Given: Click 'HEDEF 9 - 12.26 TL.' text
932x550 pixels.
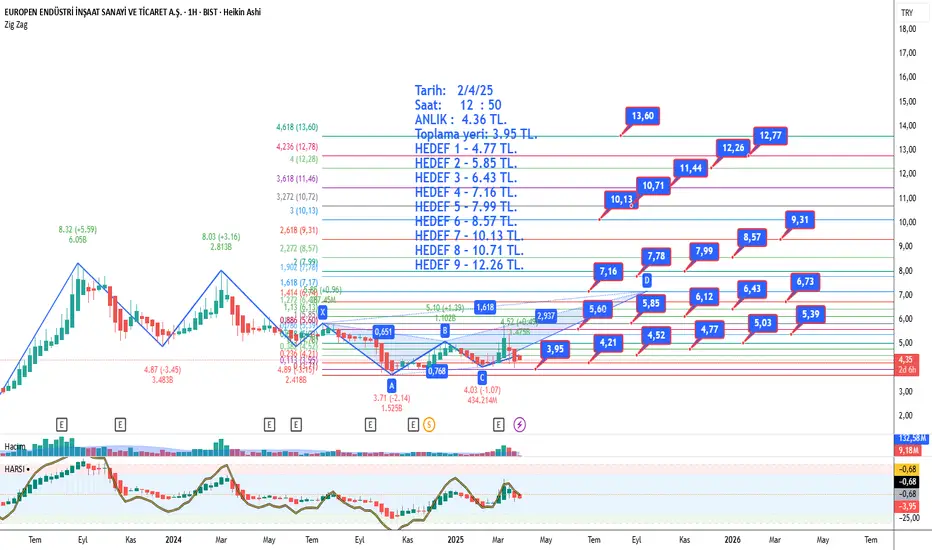Looking at the screenshot, I should (469, 265).
